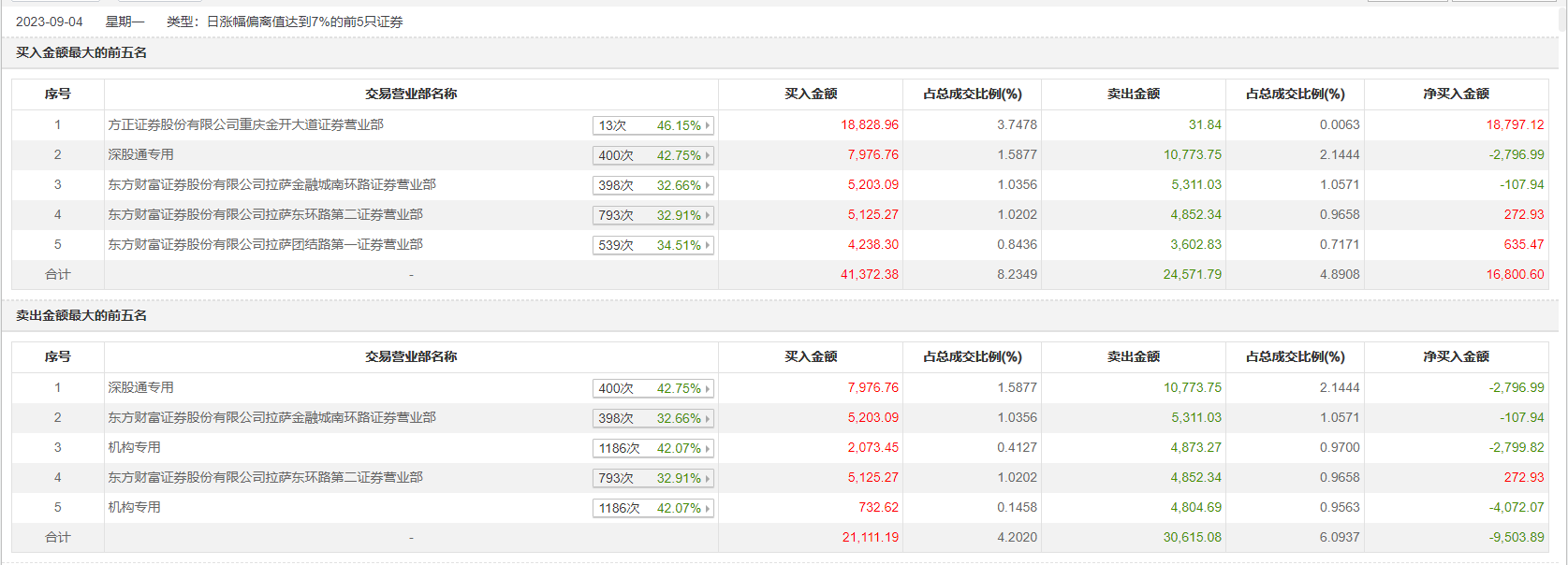Screen dimensions: 1568x565
Task: Click the 1186次 arrow in sell table row 3
Action: pos(708,448)
